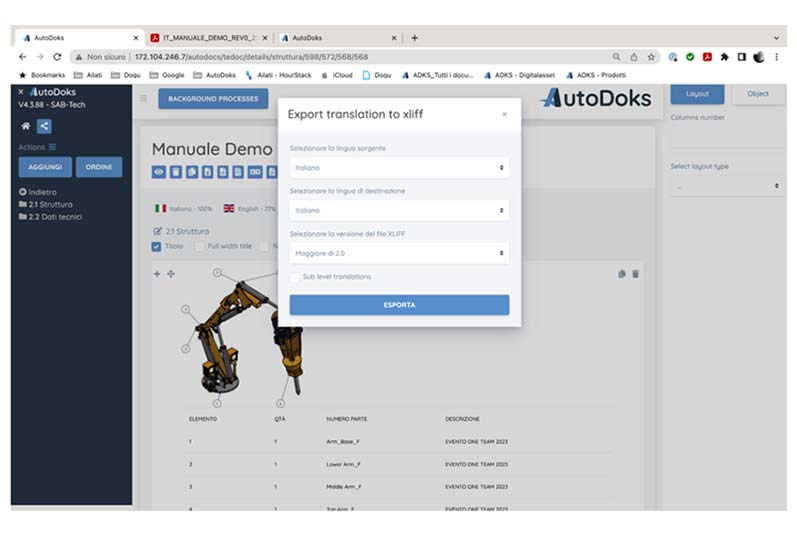797x537 pixels.
Task: Click the AGGIUNGI button
Action: click(45, 167)
